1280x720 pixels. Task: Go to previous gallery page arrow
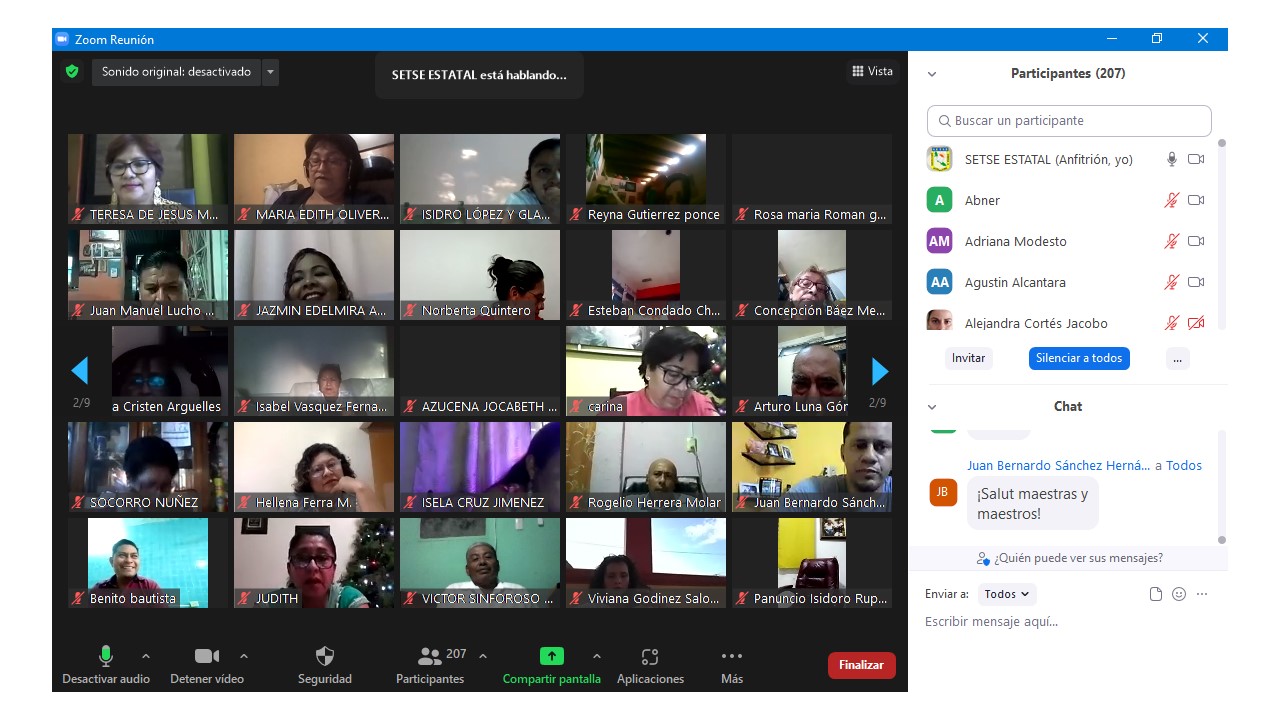click(80, 371)
